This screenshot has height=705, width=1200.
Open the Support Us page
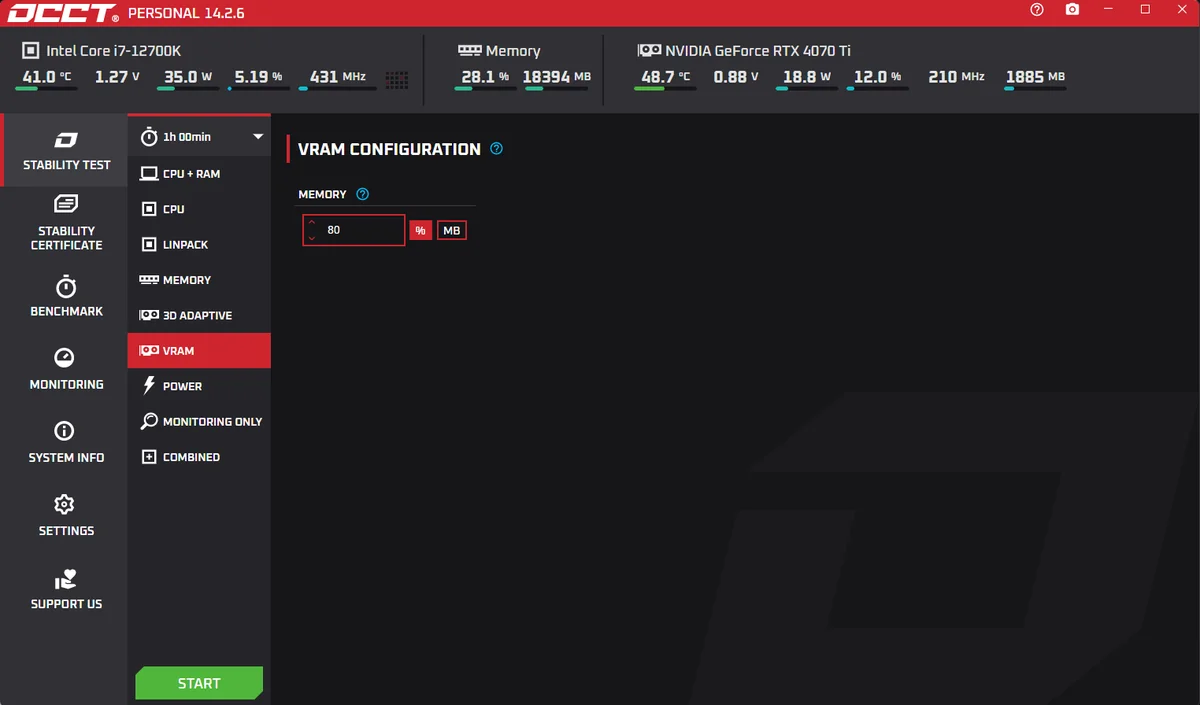pyautogui.click(x=66, y=590)
